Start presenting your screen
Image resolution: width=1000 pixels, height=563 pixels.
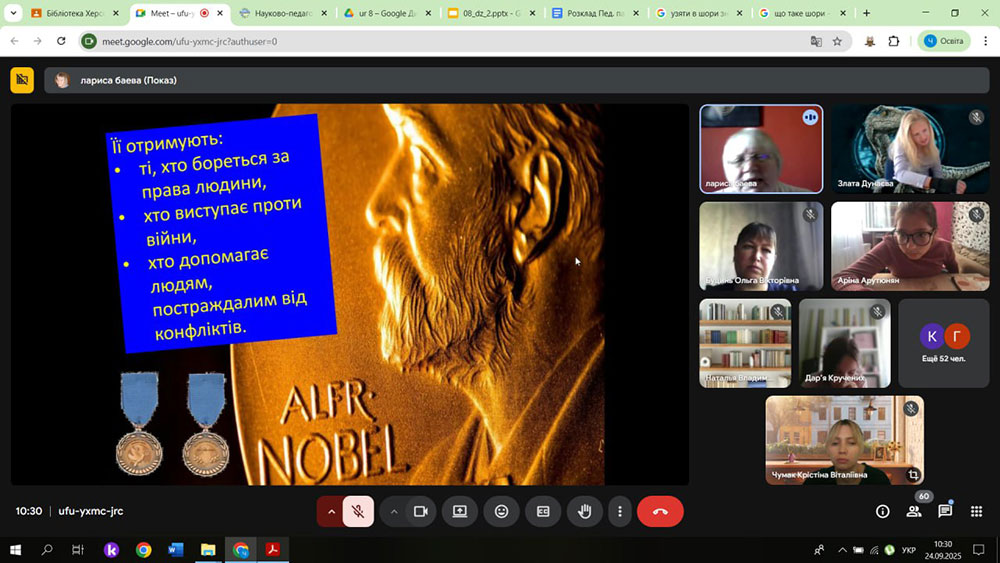[x=460, y=511]
